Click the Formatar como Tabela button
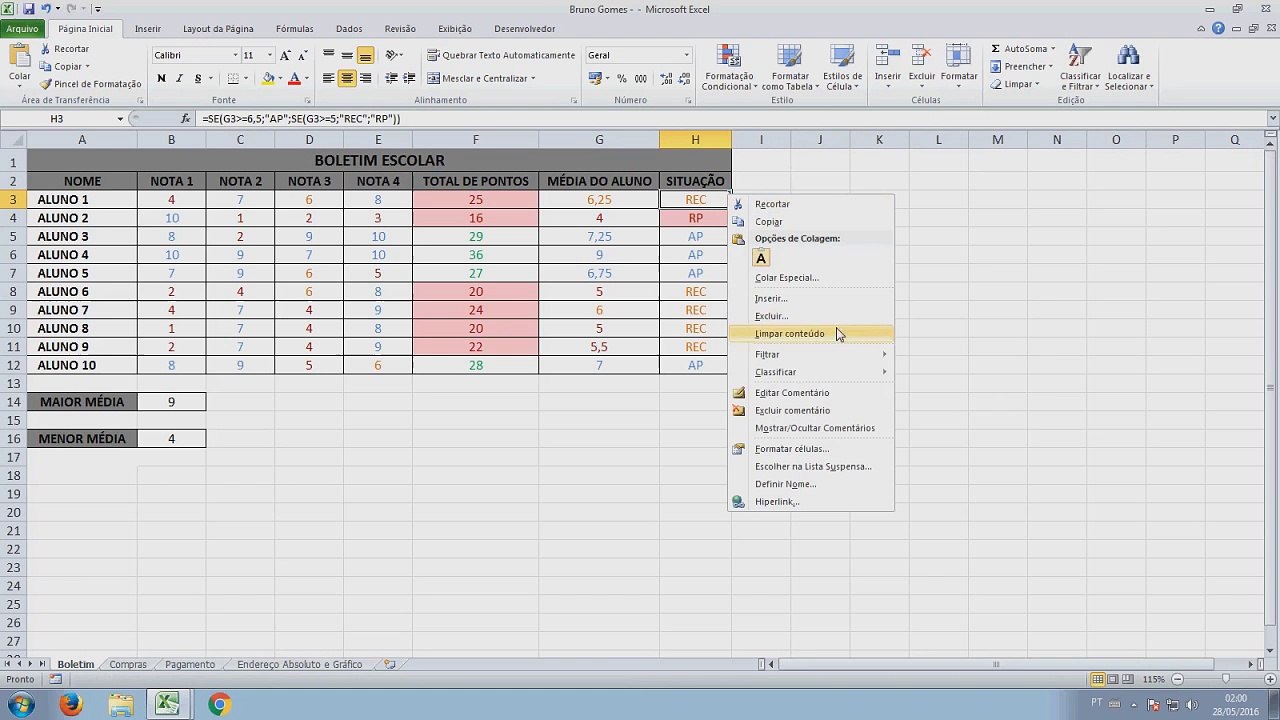The image size is (1280, 720). tap(790, 68)
